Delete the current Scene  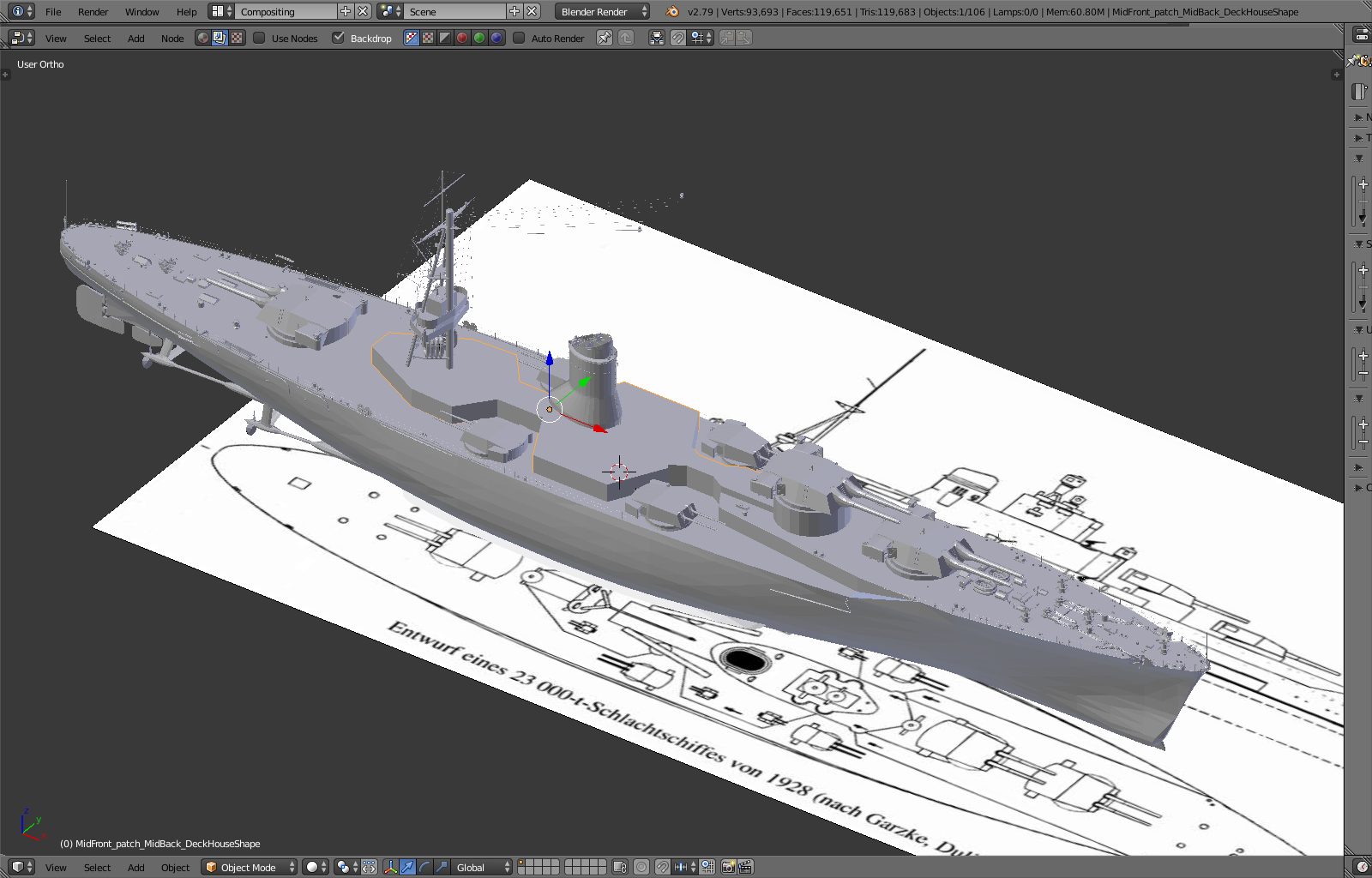pyautogui.click(x=533, y=11)
